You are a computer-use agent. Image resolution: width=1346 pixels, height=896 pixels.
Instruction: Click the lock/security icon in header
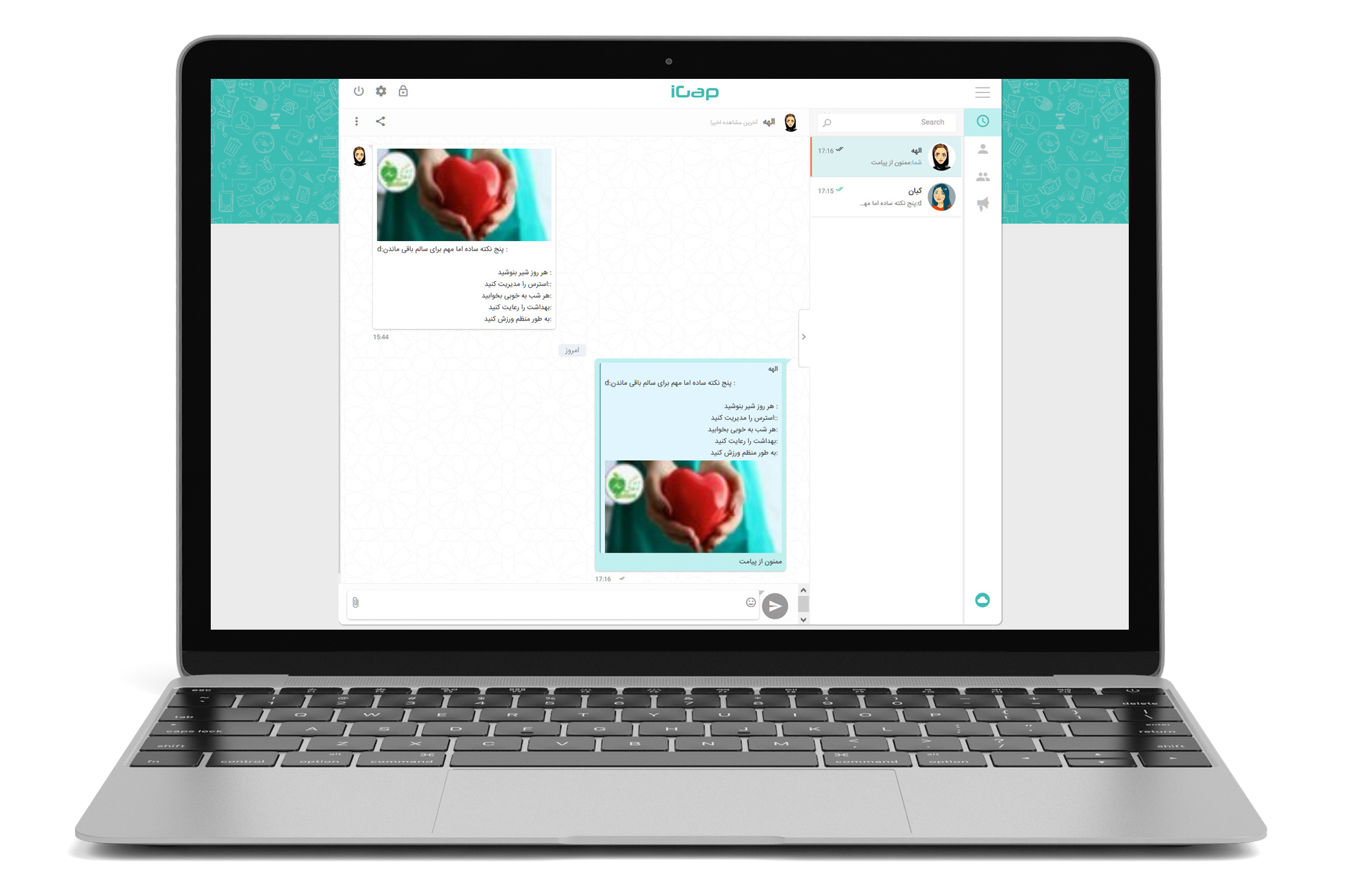coord(402,91)
